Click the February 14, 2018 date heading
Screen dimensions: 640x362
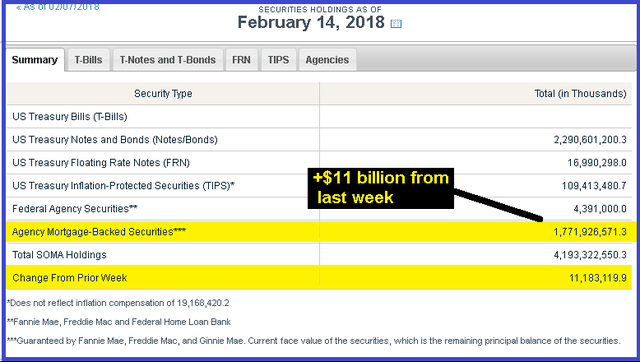click(311, 22)
